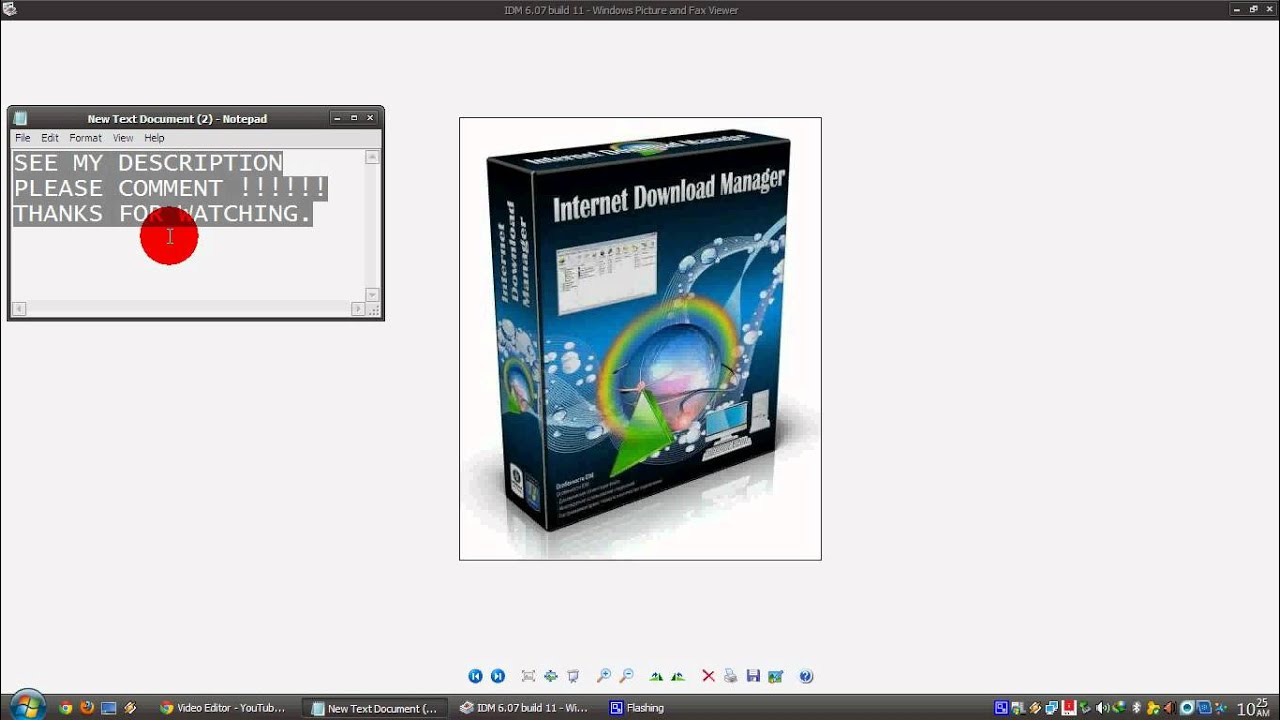Open the system clock showing 10:25 AM
1280x720 pixels.
[1253, 707]
